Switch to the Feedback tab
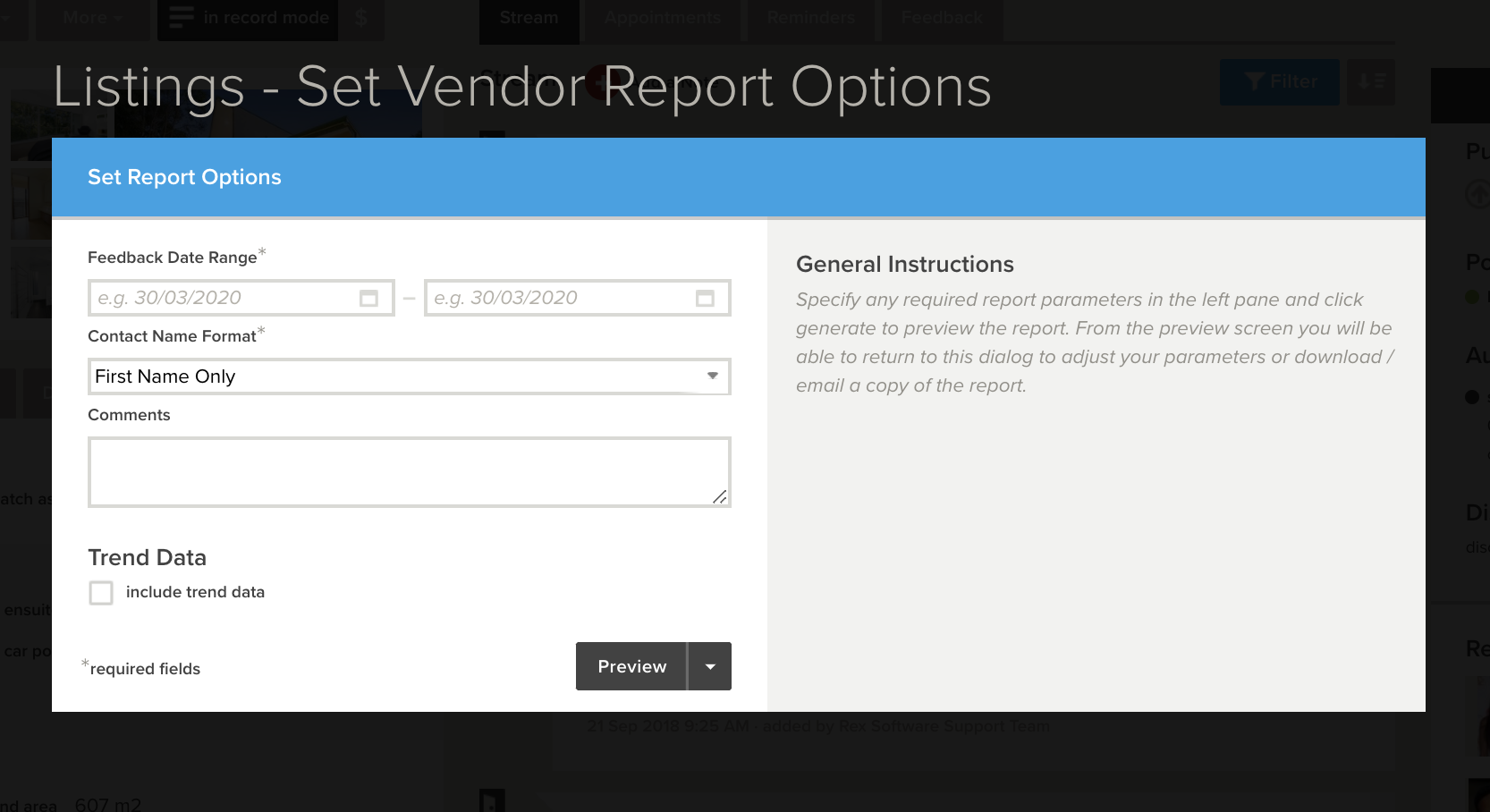The image size is (1490, 812). 940,15
